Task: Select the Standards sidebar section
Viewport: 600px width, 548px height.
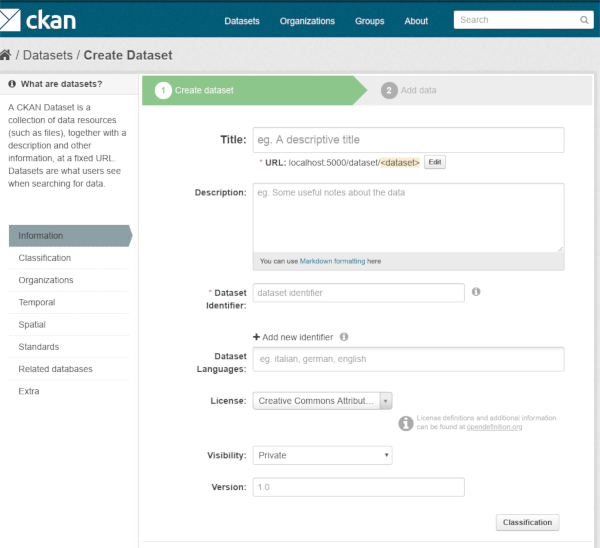Action: (x=69, y=347)
